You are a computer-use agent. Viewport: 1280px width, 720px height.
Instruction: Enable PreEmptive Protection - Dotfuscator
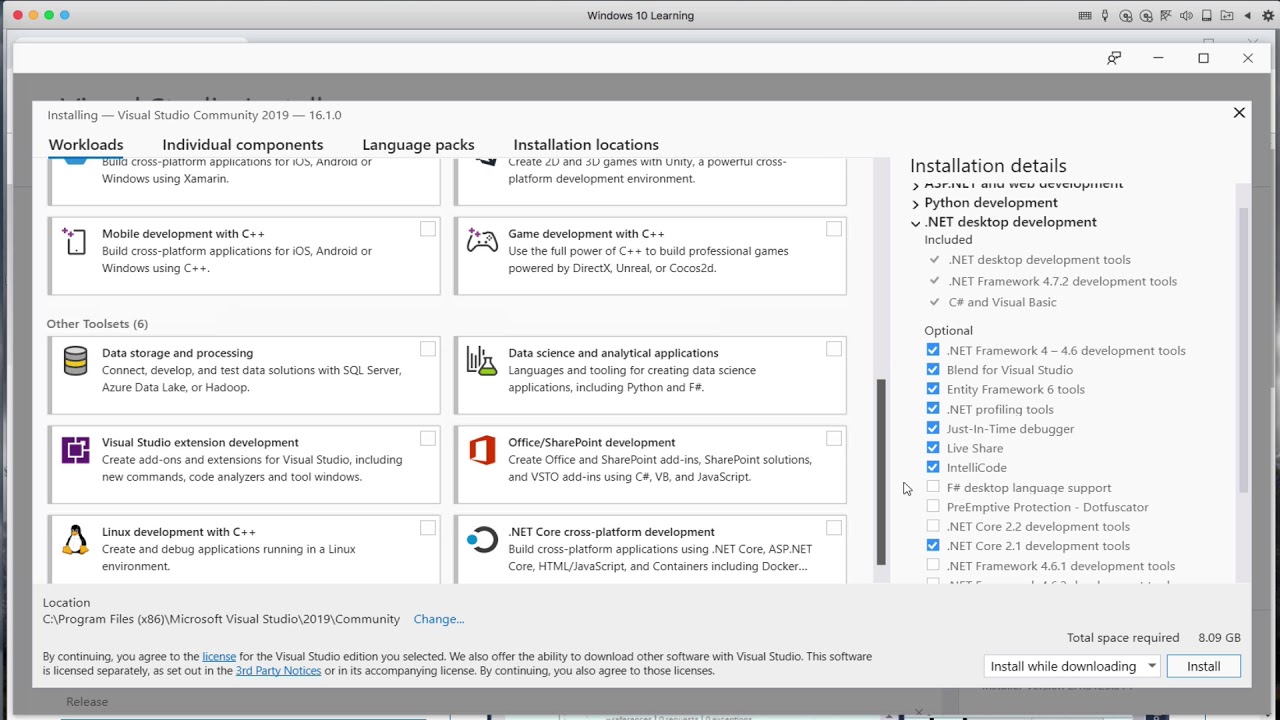[933, 507]
